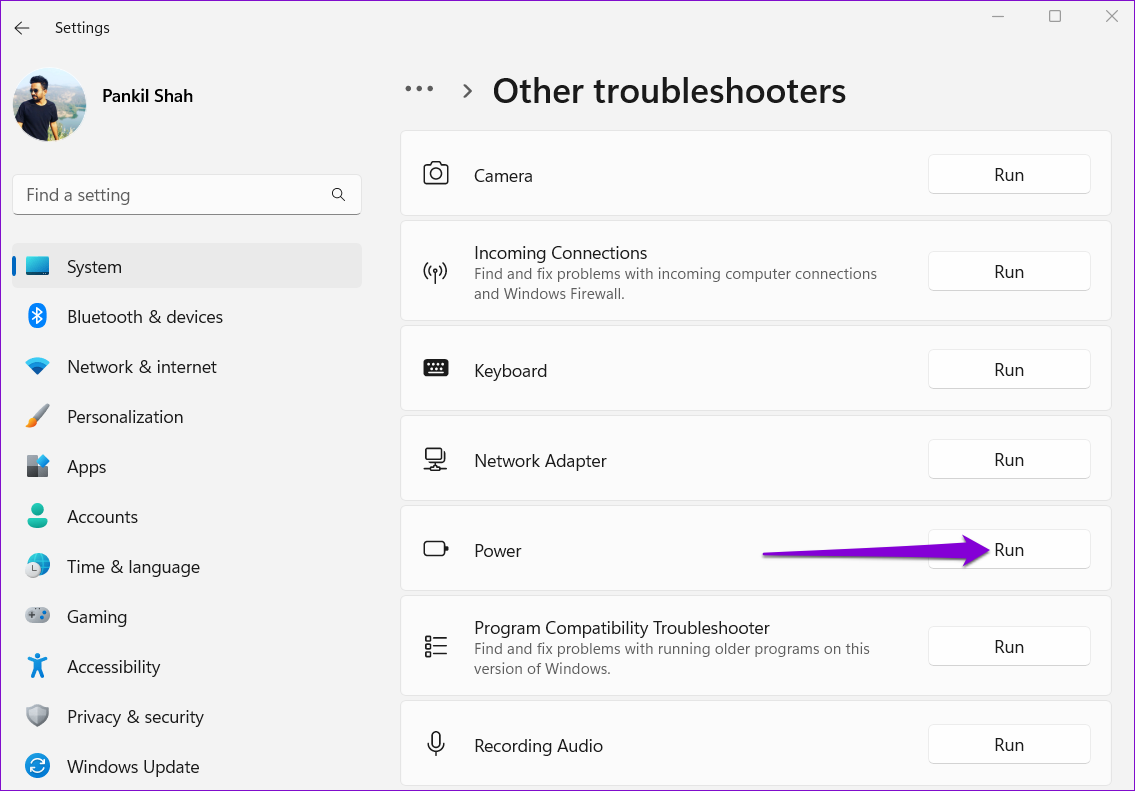The image size is (1135, 791).
Task: Click Pankil Shah's profile picture
Action: [x=49, y=104]
